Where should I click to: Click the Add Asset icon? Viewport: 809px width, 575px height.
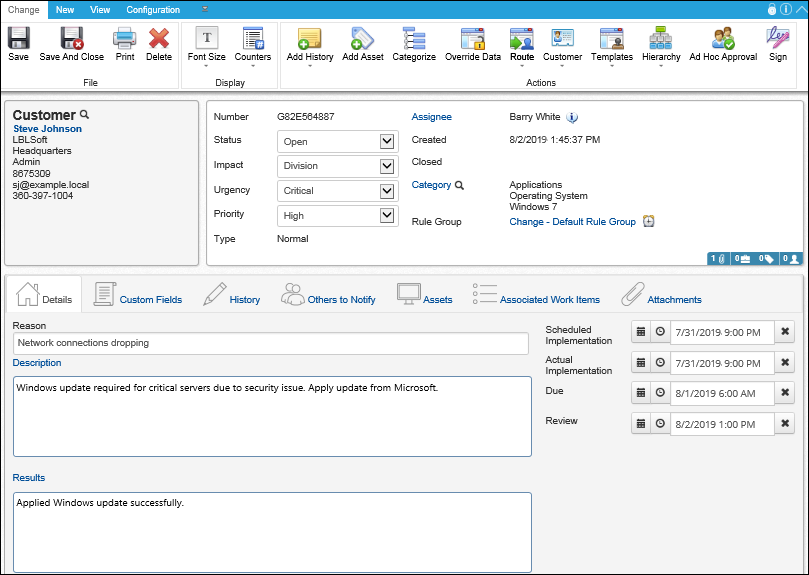(362, 39)
